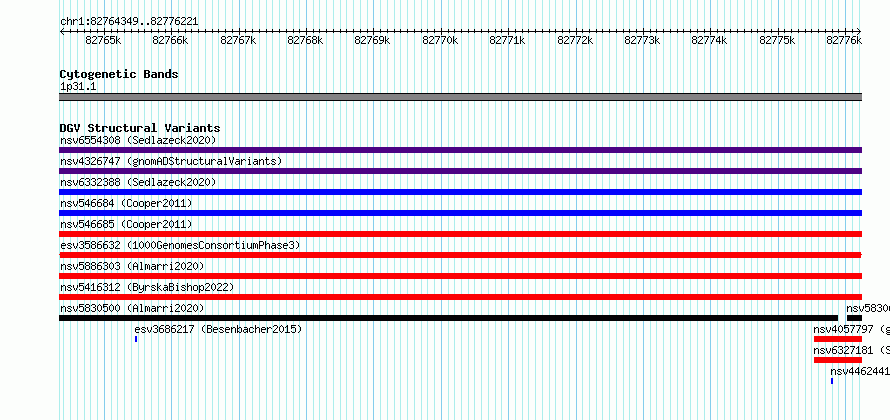This screenshot has height=420, width=890.
Task: Click the 82765k ruler tick label
Action: [103, 40]
